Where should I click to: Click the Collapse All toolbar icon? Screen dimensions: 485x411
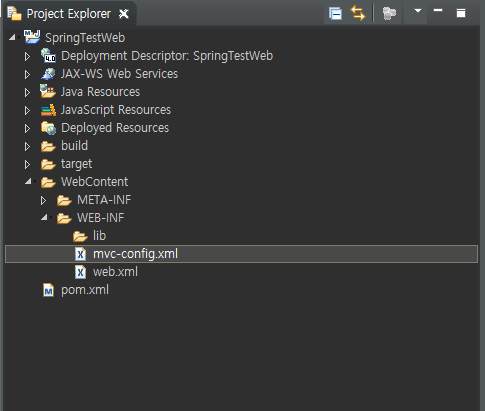(335, 14)
